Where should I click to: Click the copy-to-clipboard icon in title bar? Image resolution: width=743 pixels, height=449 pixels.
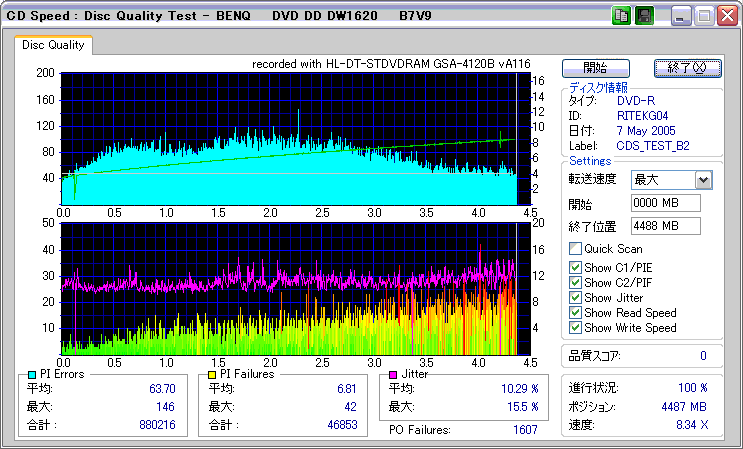(x=621, y=15)
